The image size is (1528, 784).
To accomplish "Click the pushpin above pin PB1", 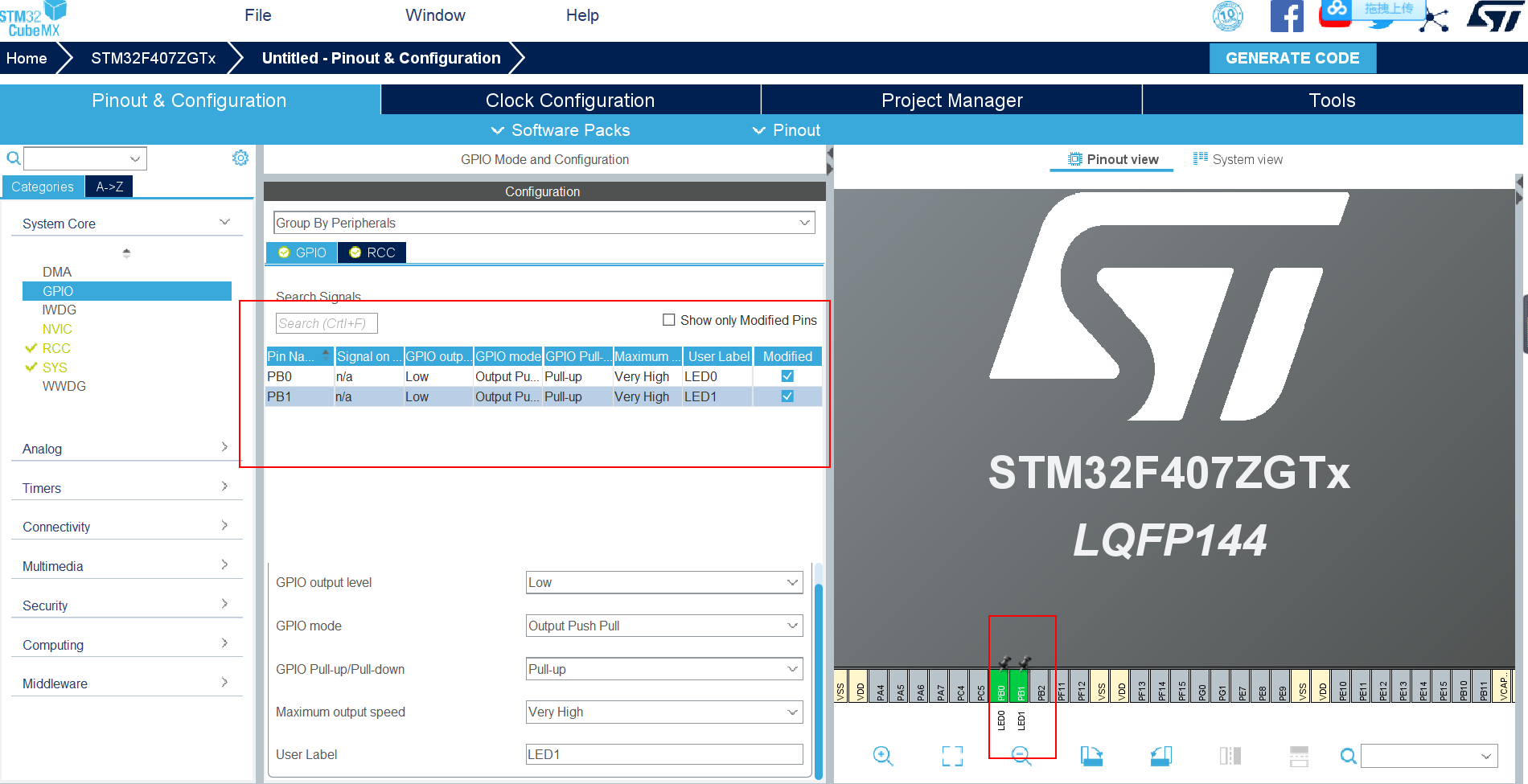I will pos(1025,663).
